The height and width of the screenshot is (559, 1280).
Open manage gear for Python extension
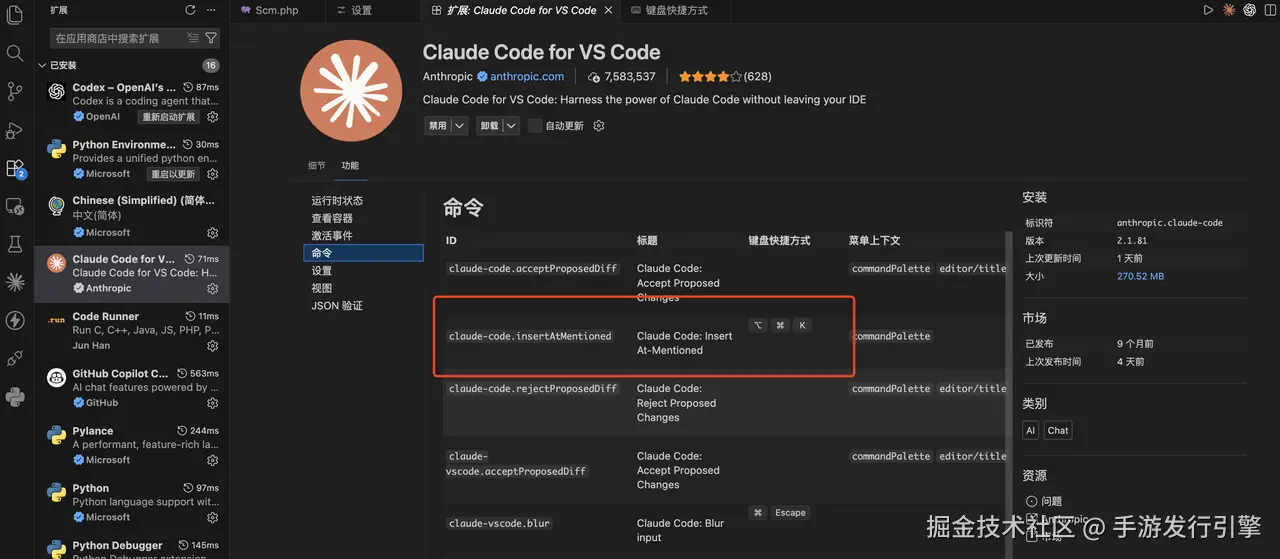click(212, 517)
